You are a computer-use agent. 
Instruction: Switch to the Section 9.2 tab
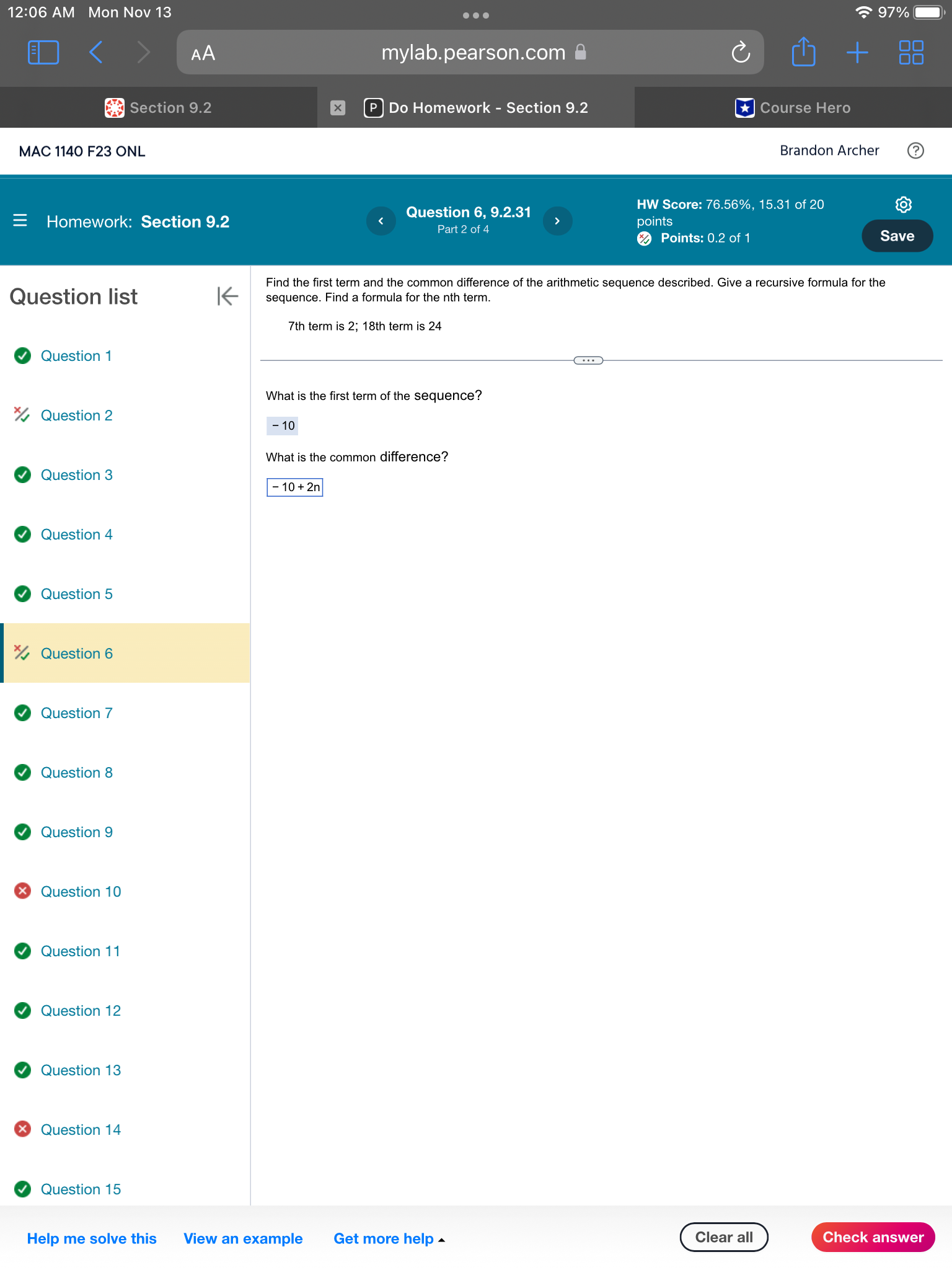(159, 108)
